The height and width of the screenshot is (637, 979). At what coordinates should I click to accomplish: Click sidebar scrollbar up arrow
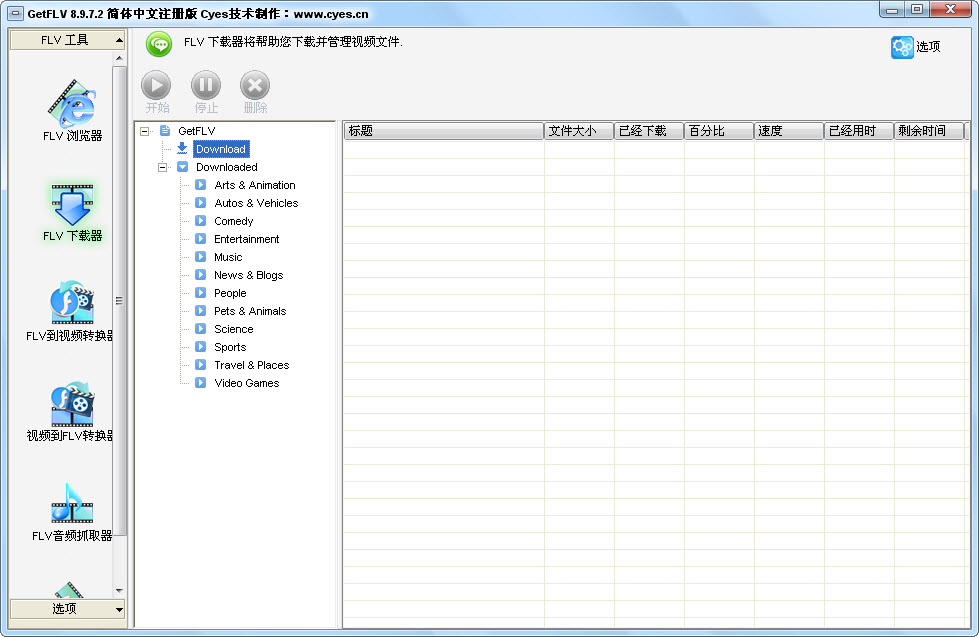pos(119,59)
